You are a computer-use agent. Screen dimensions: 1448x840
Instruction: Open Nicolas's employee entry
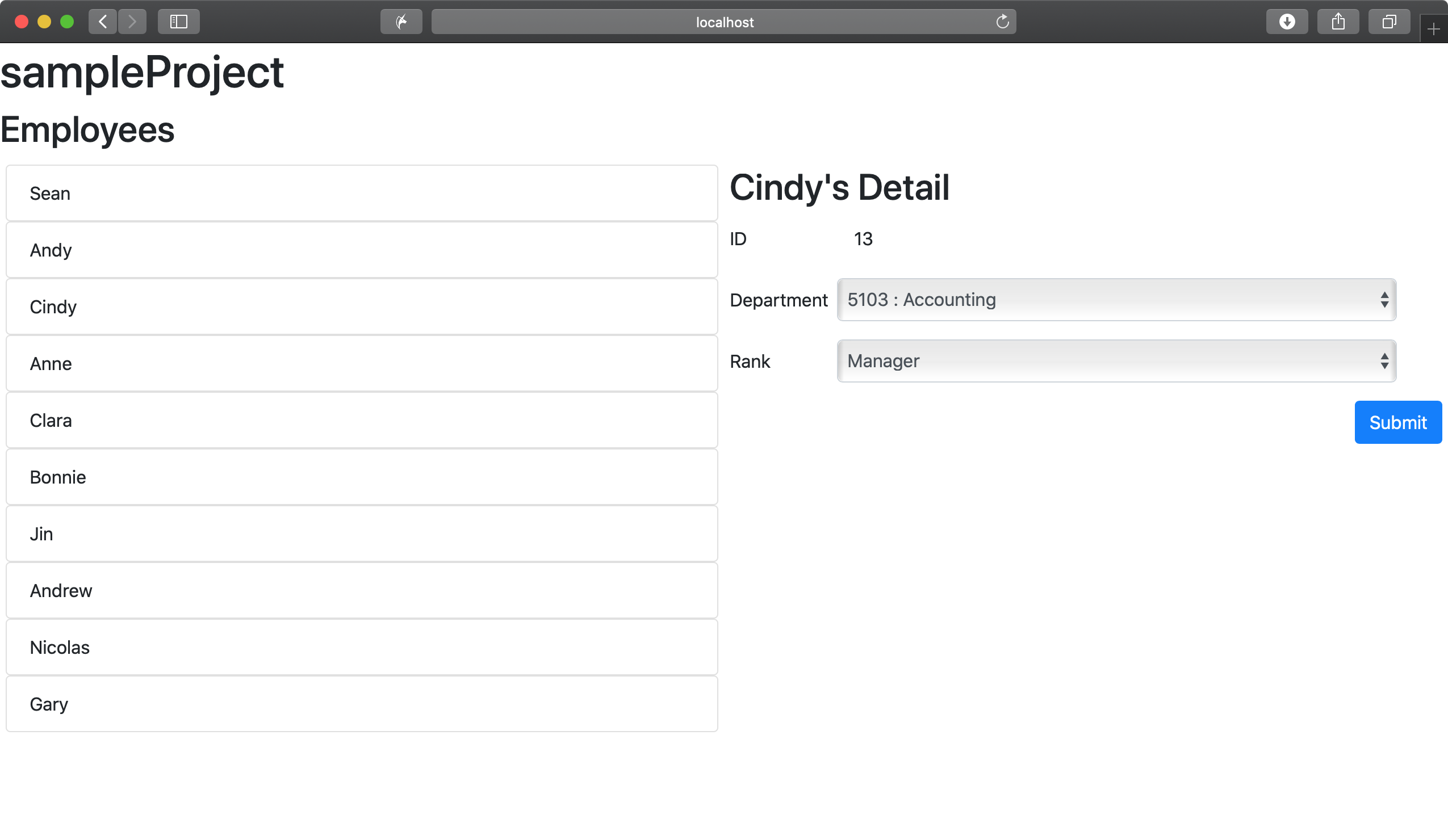pyautogui.click(x=361, y=648)
